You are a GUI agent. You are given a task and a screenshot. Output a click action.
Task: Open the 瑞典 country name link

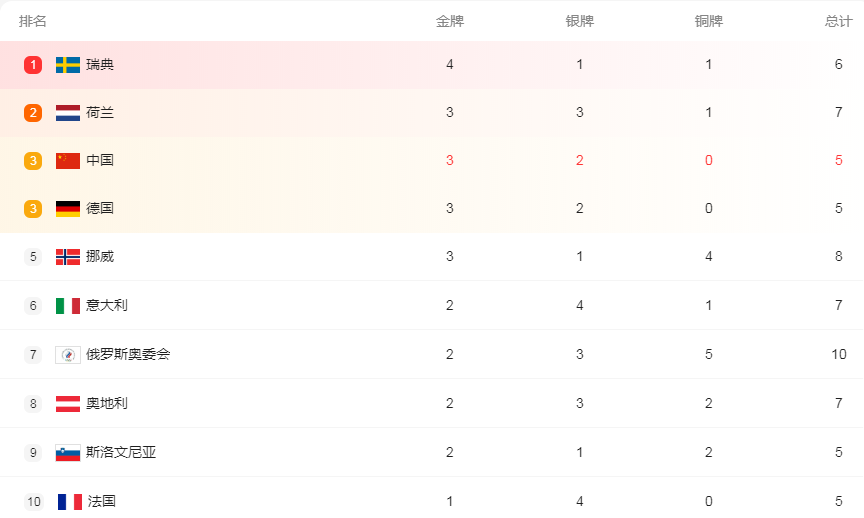click(x=100, y=64)
